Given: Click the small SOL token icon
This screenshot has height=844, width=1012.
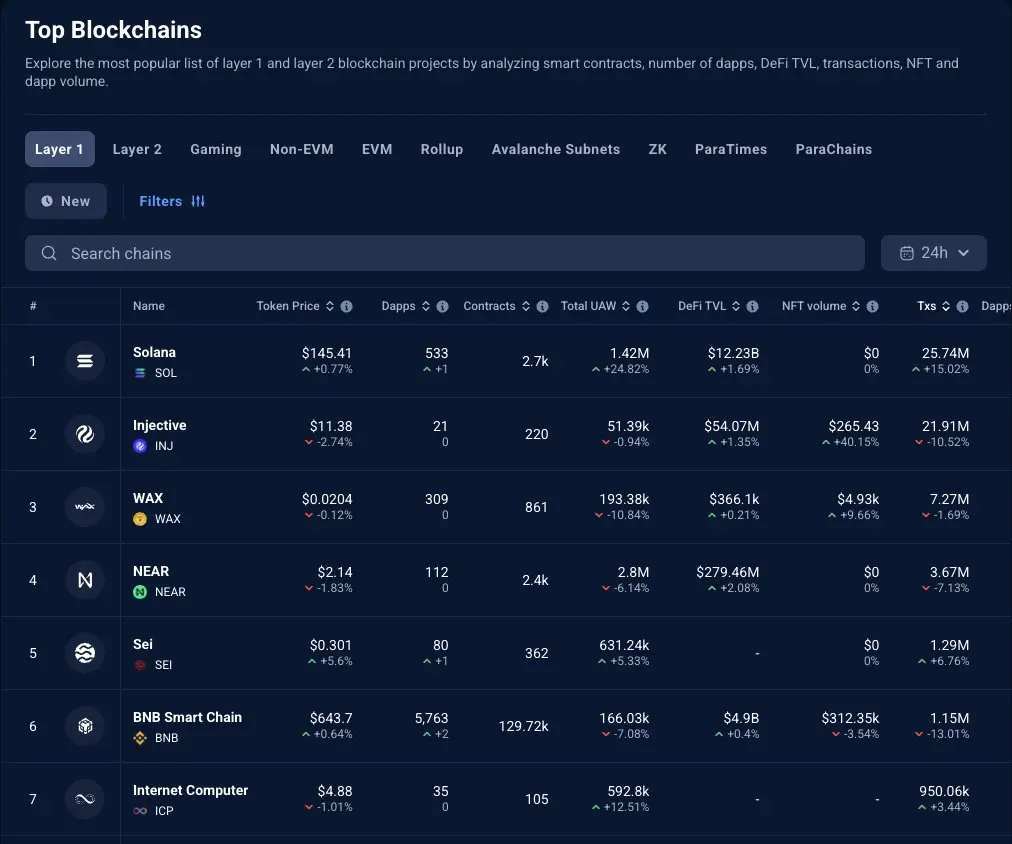Looking at the screenshot, I should pos(139,372).
